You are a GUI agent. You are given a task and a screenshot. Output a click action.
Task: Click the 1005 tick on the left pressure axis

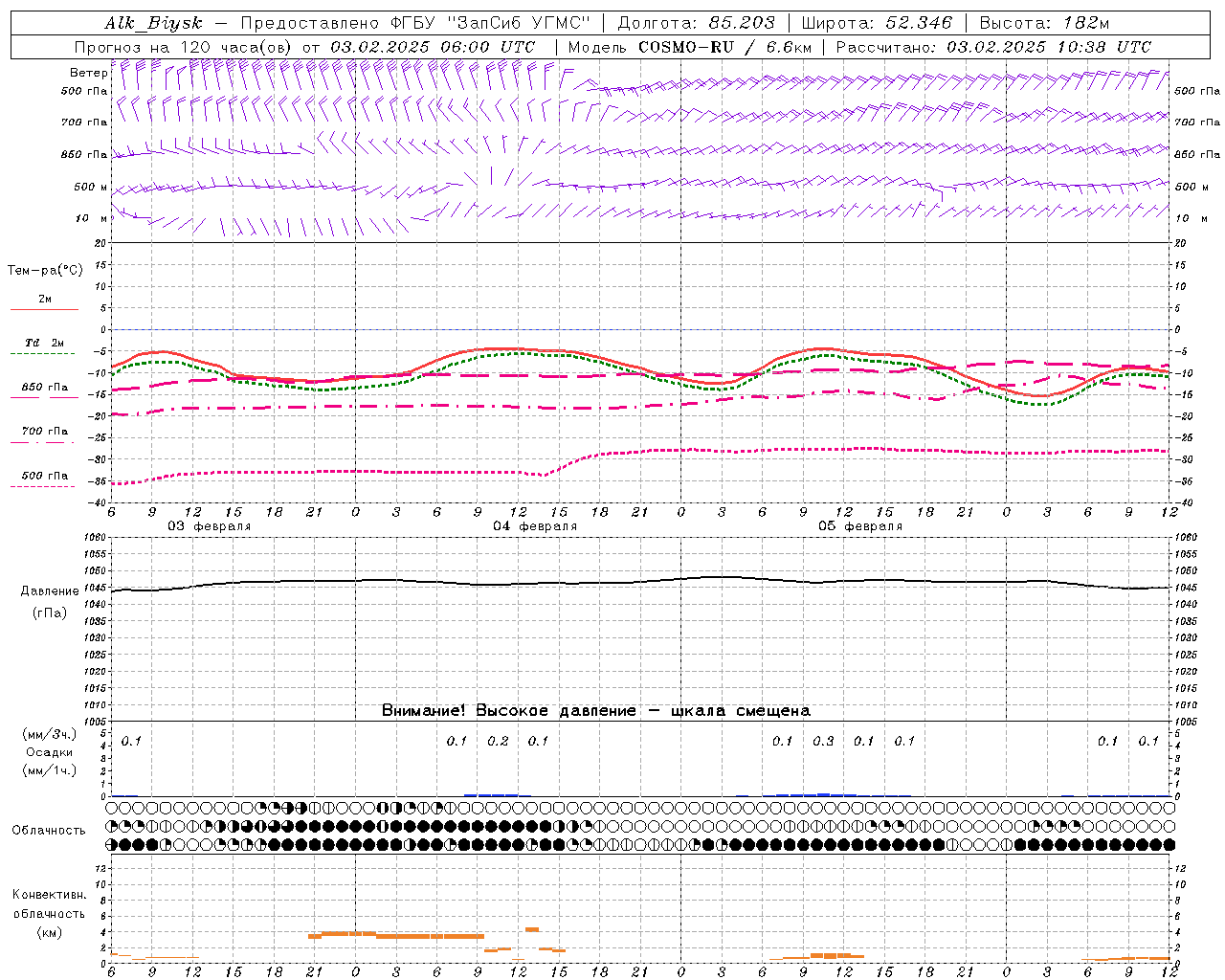(x=95, y=722)
